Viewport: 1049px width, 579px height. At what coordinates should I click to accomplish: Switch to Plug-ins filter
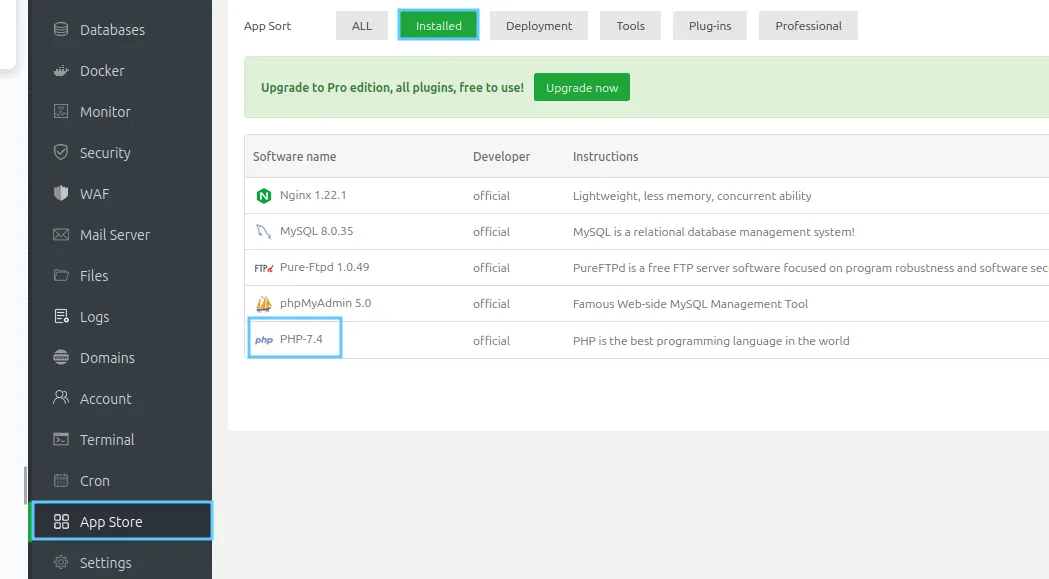(710, 25)
